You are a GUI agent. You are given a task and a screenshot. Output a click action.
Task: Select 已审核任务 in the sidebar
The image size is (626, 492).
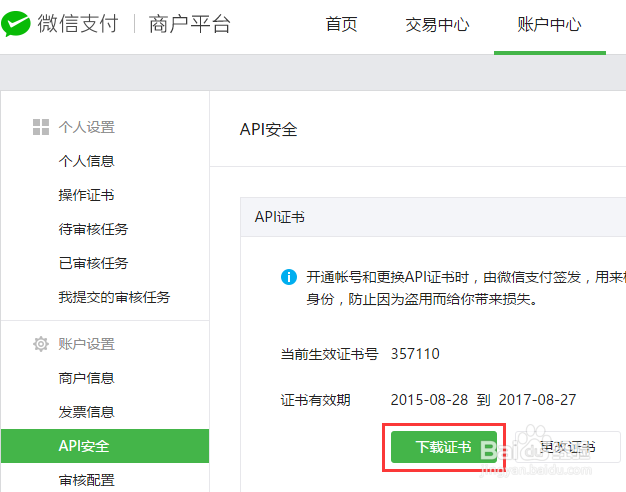point(93,263)
